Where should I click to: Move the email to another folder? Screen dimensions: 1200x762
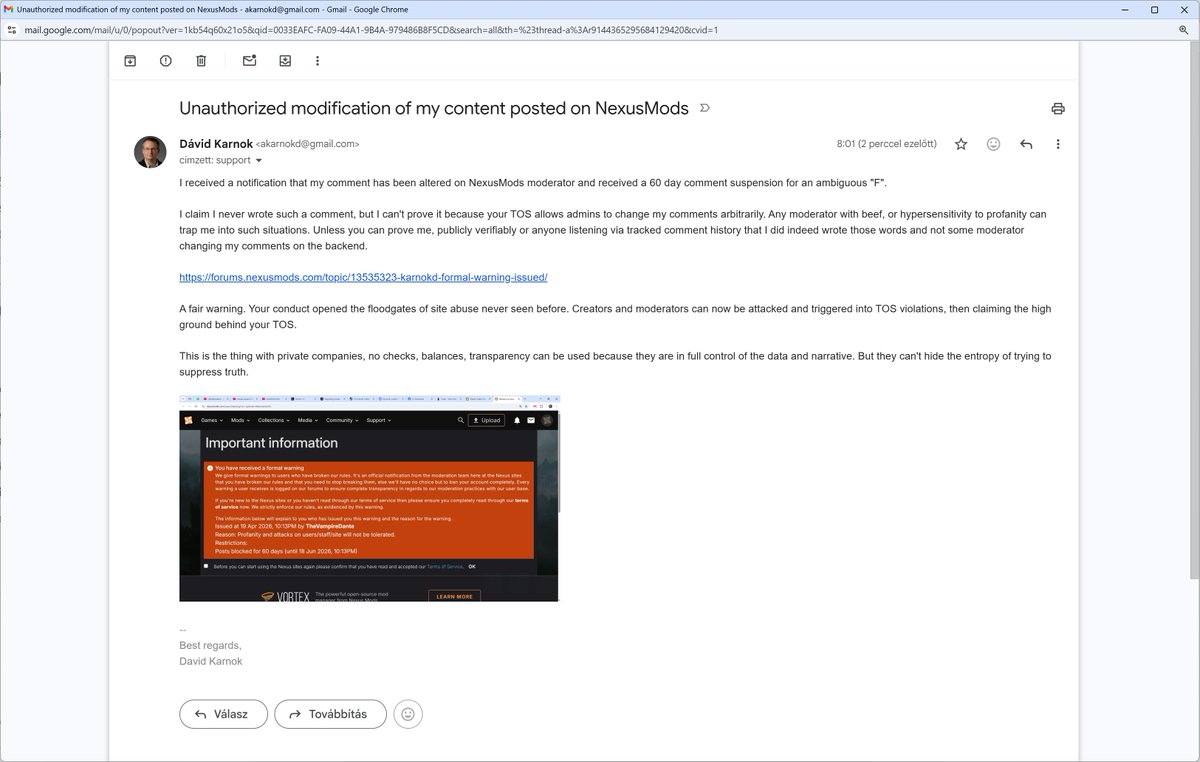[285, 61]
